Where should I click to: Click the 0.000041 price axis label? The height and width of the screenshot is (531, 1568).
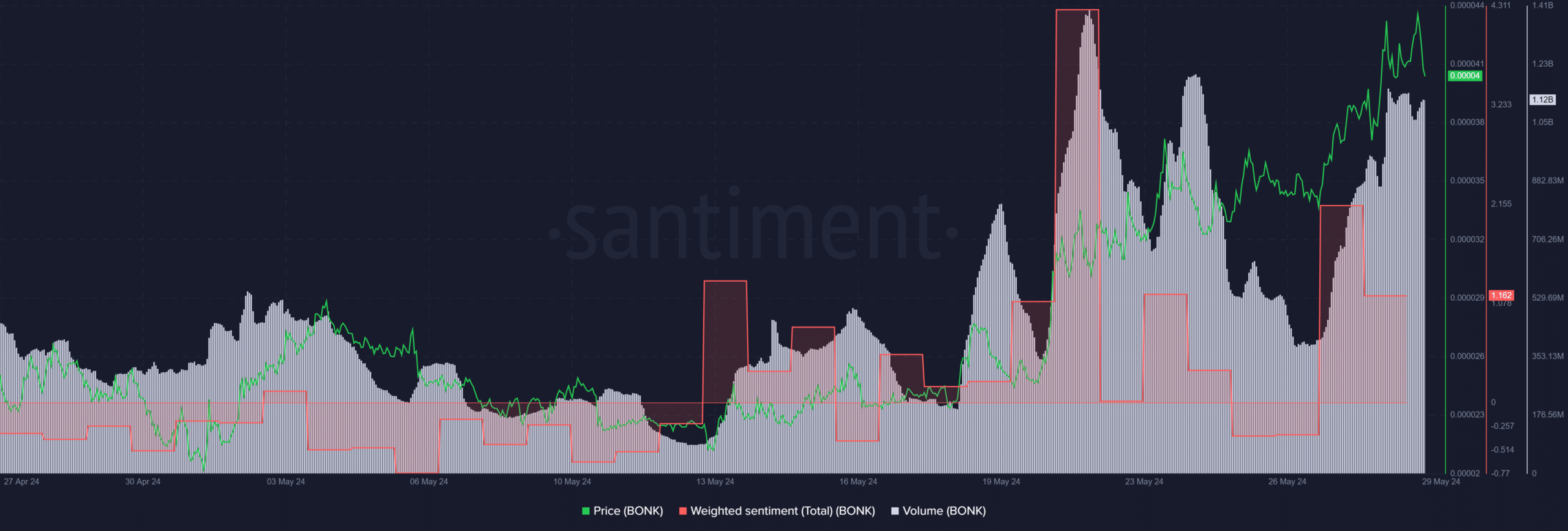point(1467,64)
